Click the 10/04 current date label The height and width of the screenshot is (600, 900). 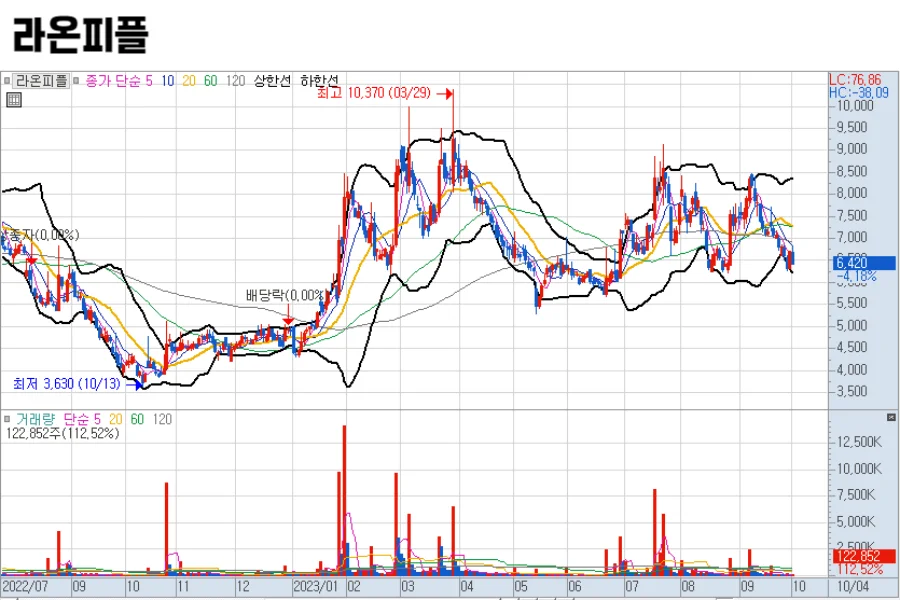pyautogui.click(x=853, y=587)
